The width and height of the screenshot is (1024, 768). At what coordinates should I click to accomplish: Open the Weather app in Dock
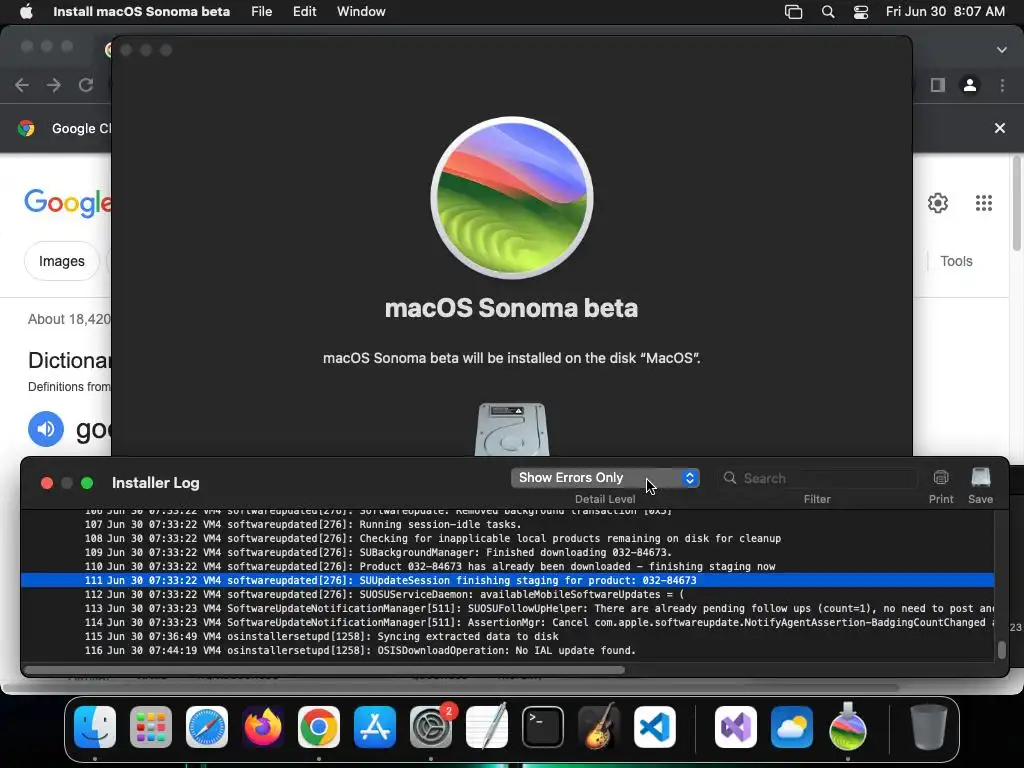792,727
